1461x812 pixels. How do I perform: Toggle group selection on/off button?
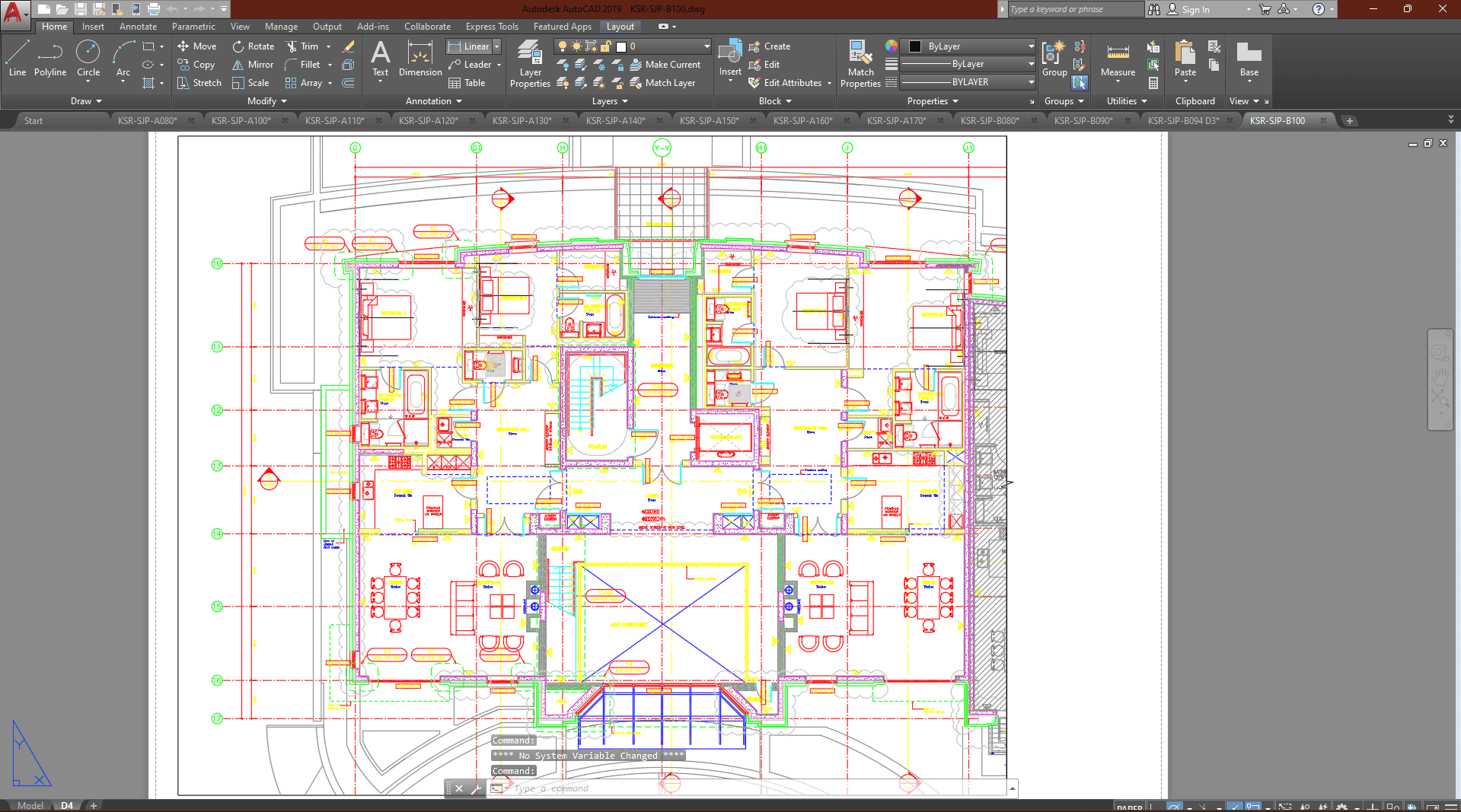coord(1080,83)
